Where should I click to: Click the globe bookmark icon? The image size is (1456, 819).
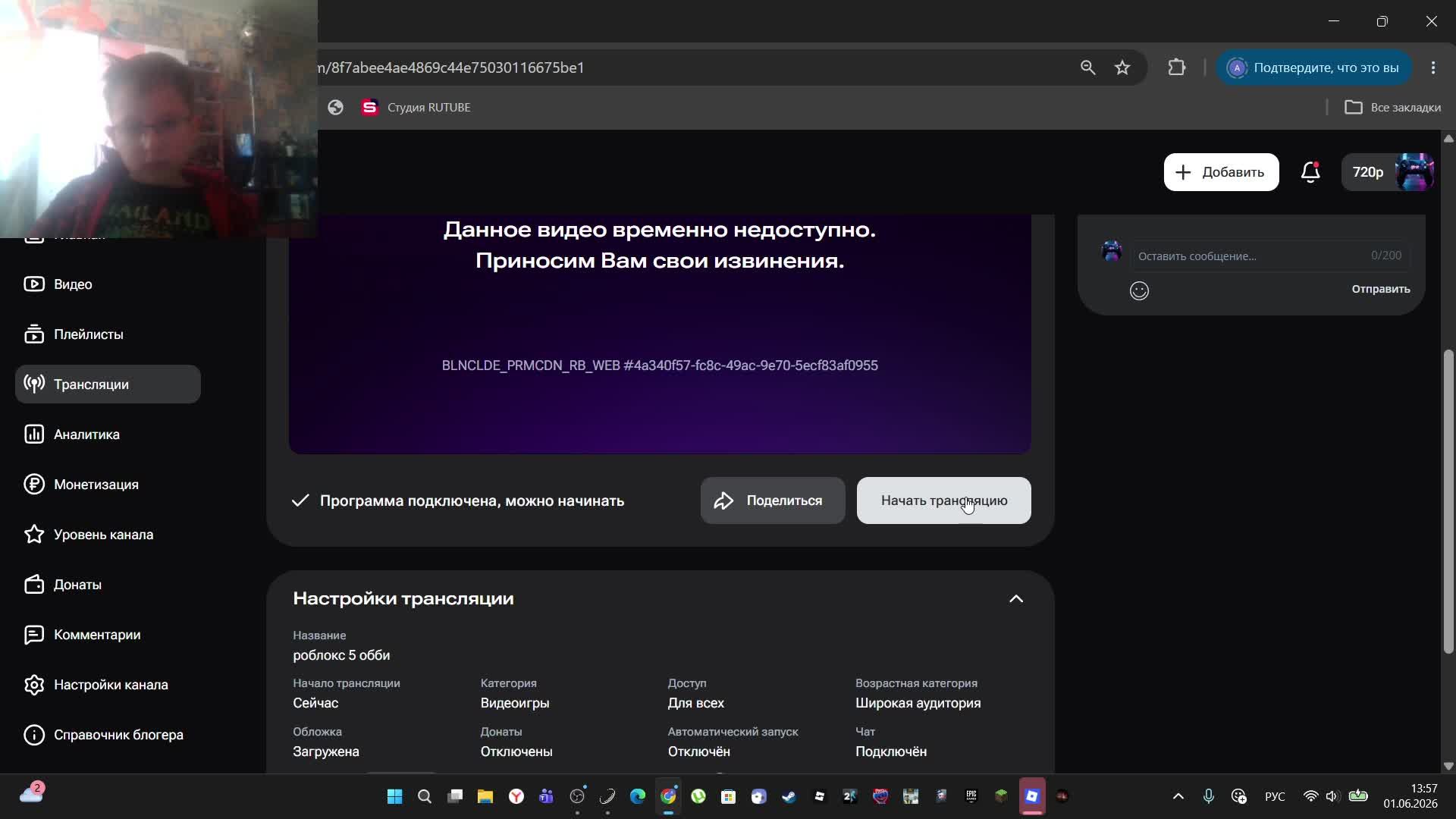pyautogui.click(x=335, y=108)
